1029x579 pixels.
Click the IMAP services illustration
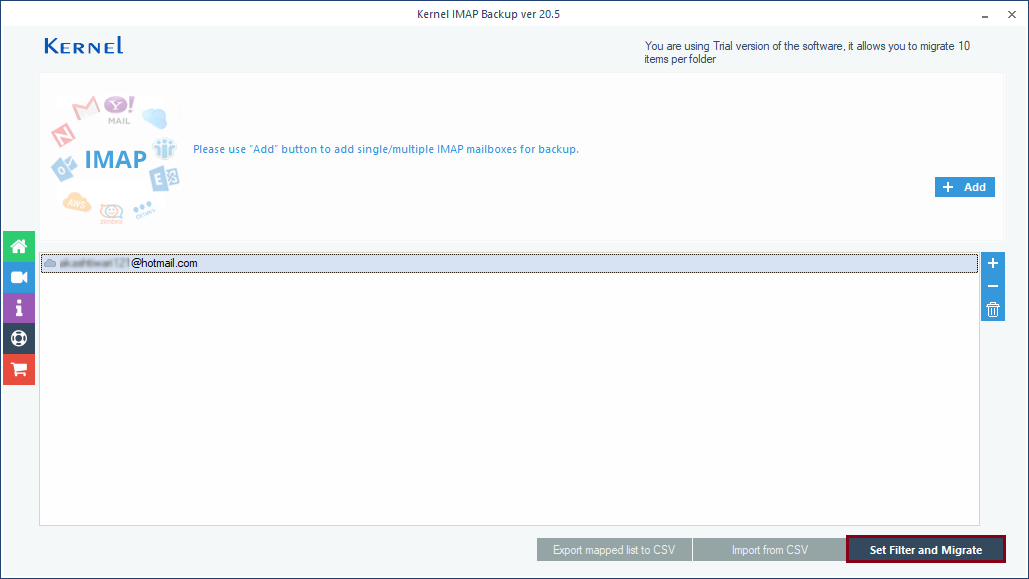(x=116, y=158)
